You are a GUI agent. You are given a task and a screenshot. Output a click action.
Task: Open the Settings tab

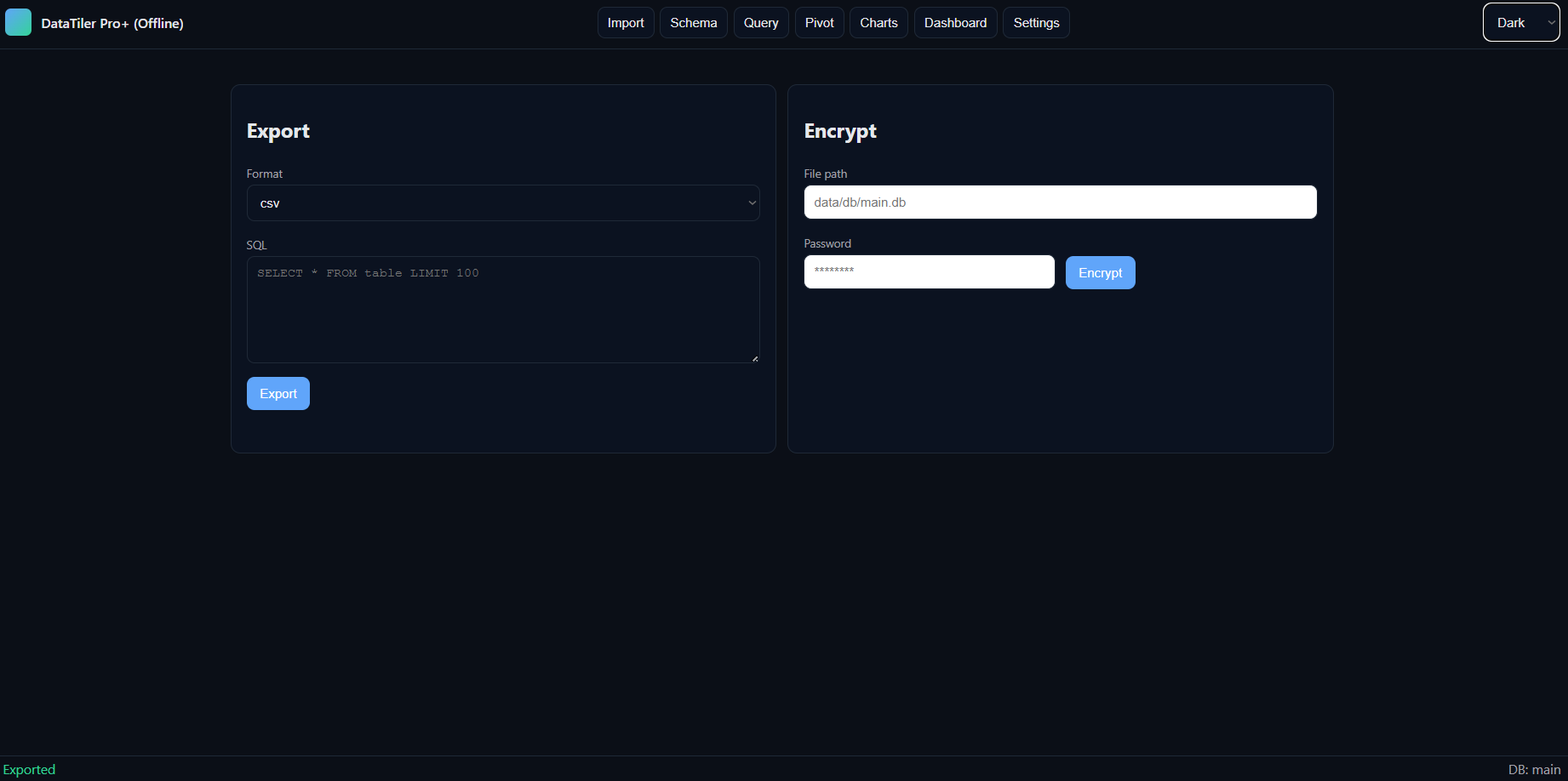click(1036, 23)
